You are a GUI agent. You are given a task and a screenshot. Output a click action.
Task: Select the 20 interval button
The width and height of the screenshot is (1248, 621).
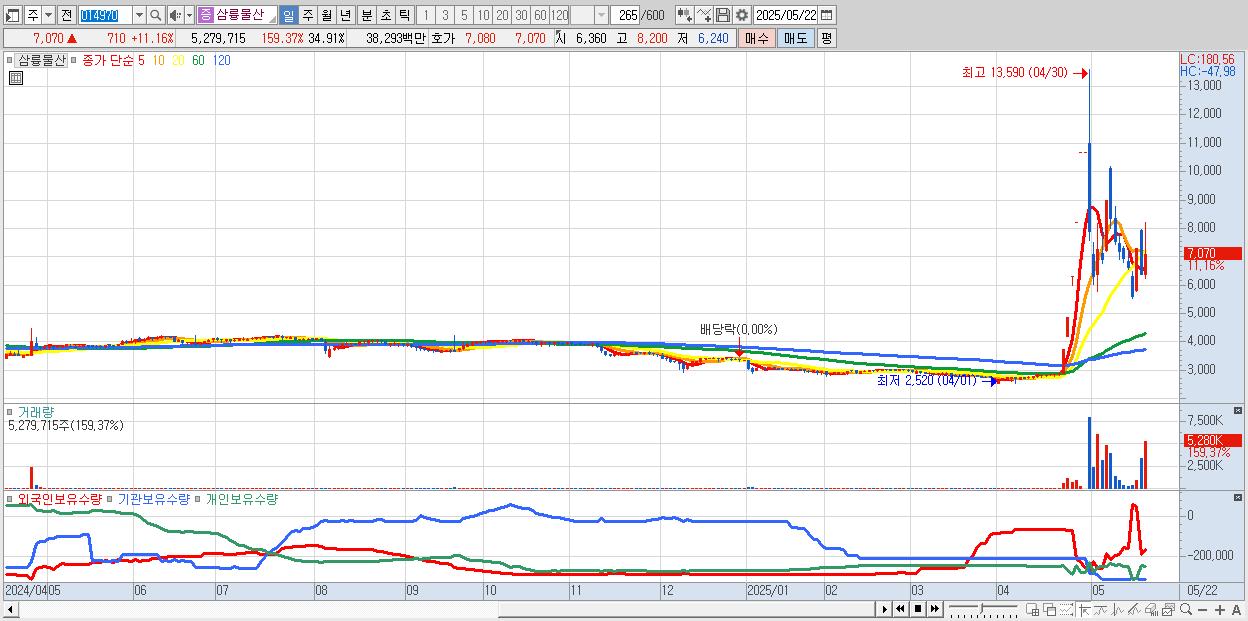point(503,15)
